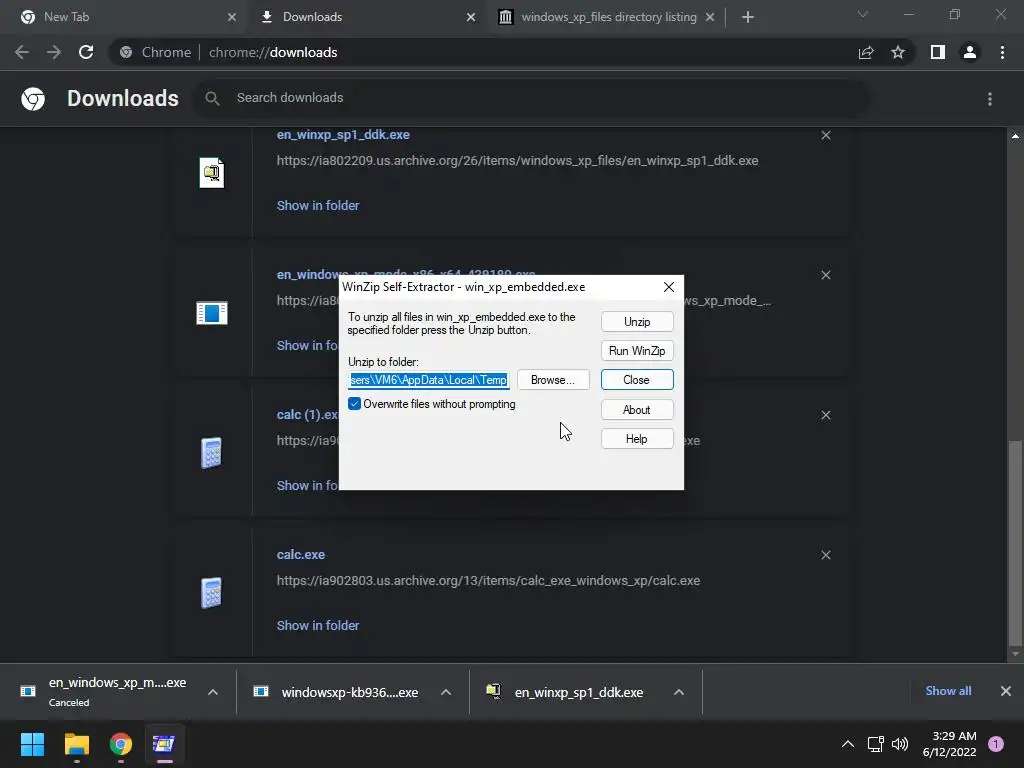1024x768 pixels.
Task: Click en_winxp_sp1_ddk.exe in download shelf
Action: click(568, 692)
